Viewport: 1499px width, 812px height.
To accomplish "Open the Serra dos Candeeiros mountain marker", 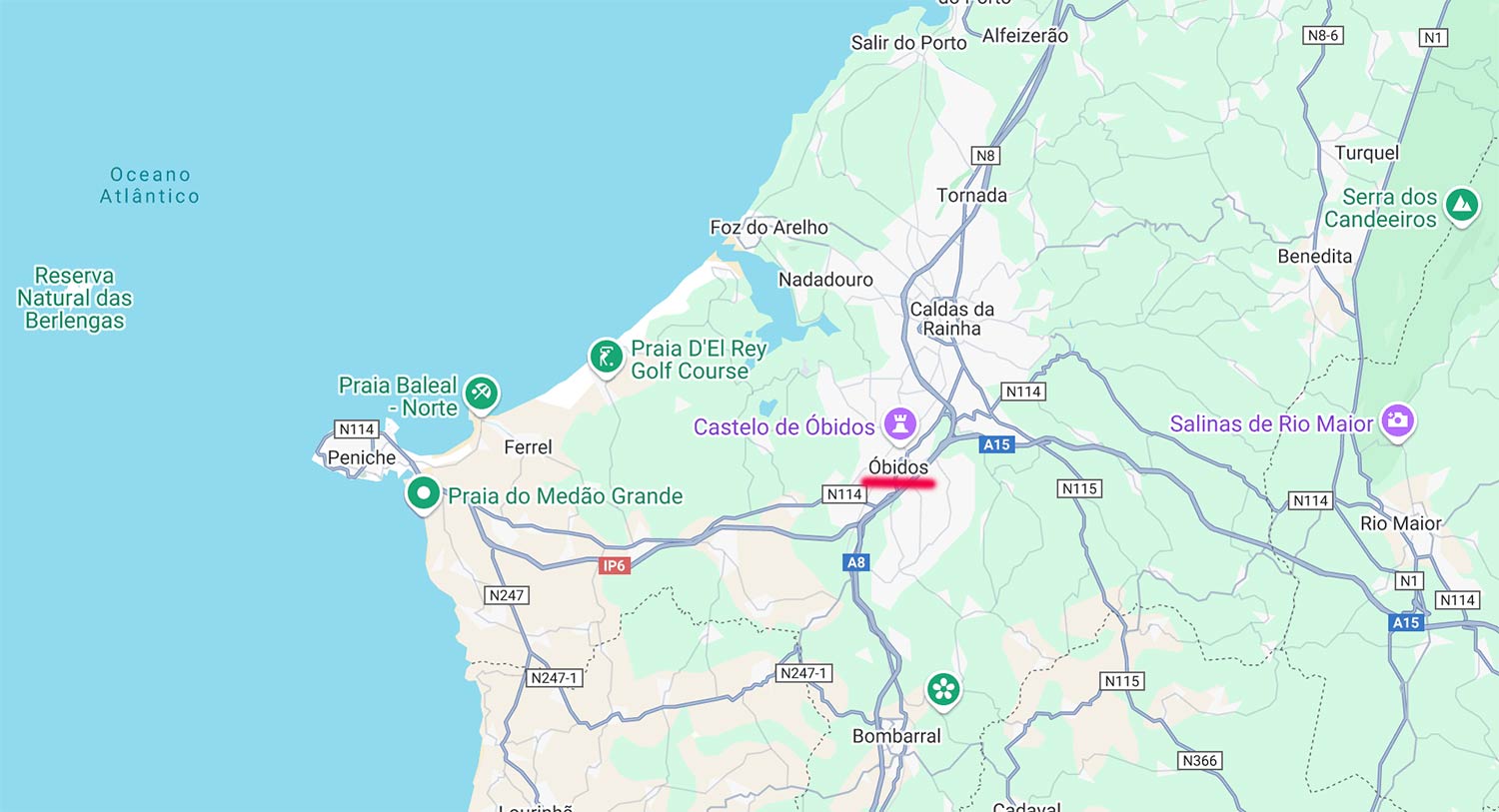I will click(x=1462, y=207).
